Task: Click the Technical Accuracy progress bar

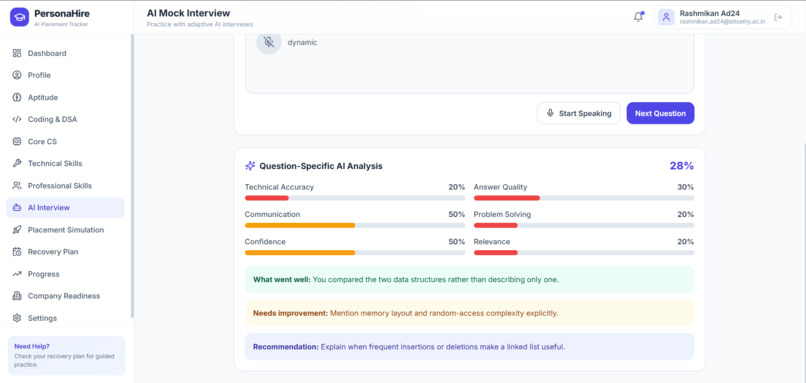Action: point(355,198)
